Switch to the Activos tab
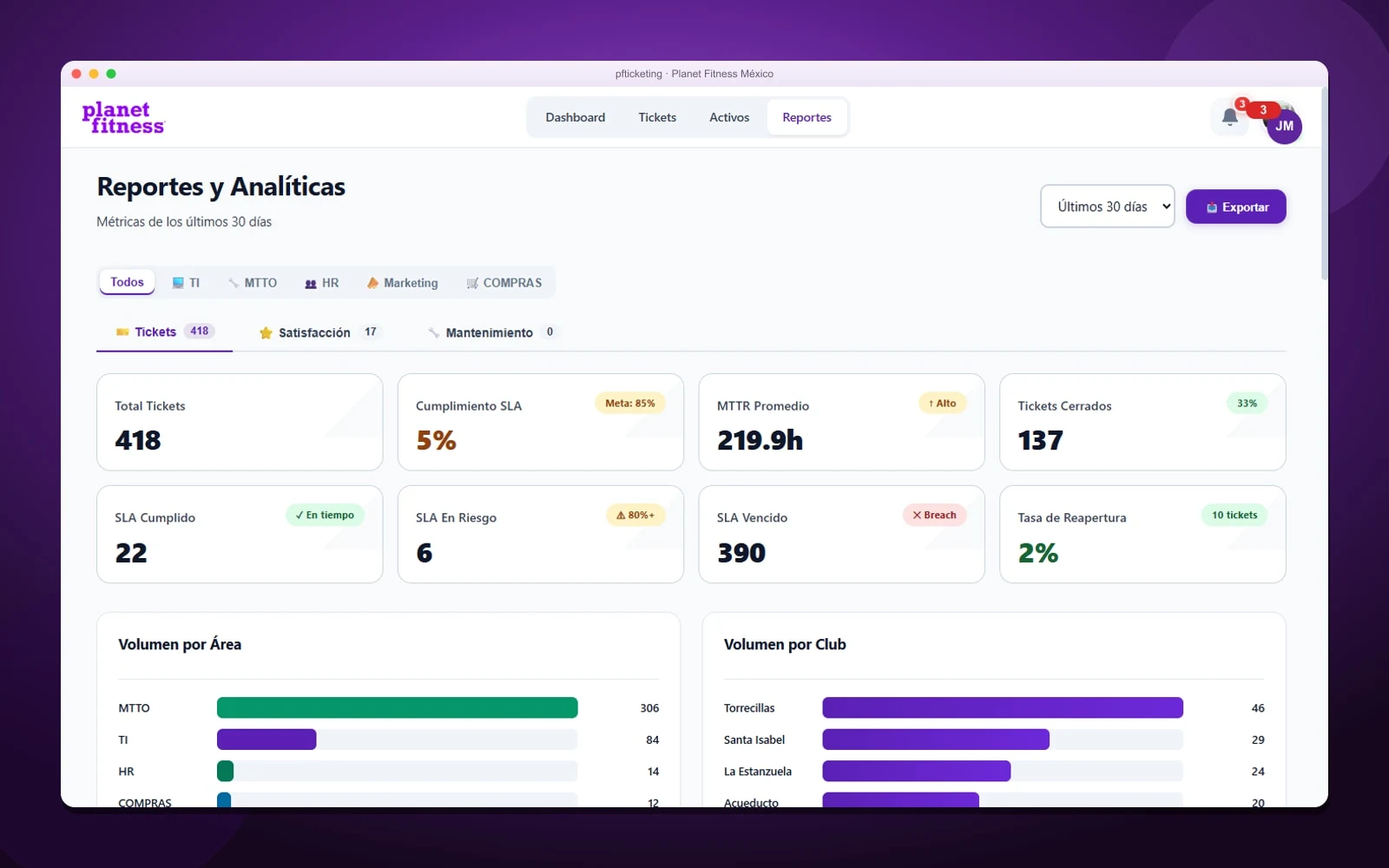This screenshot has width=1389, height=868. pos(729,117)
